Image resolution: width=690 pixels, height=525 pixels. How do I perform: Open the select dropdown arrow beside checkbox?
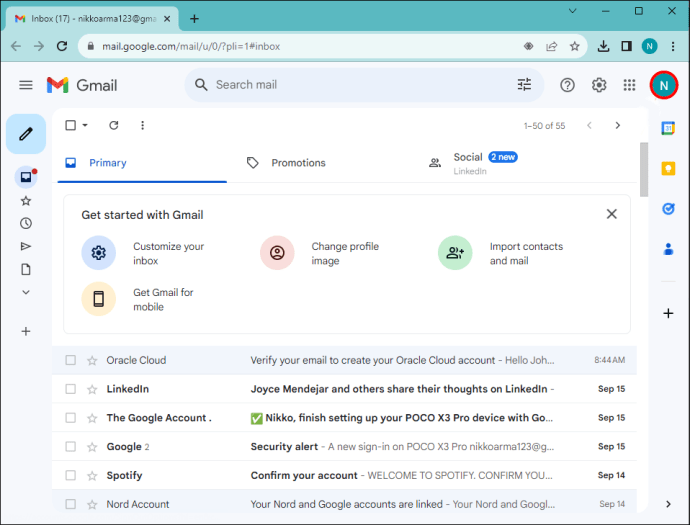[x=85, y=125]
